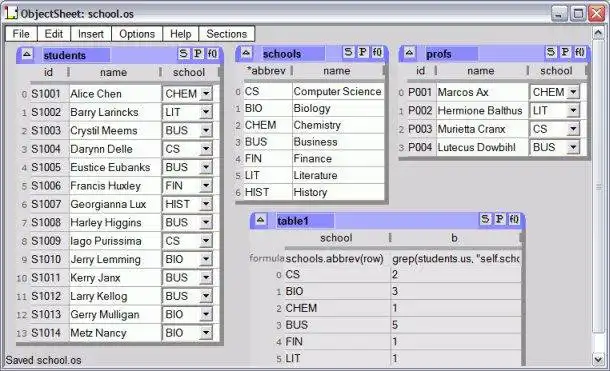This screenshot has height=371, width=610.
Task: Click the P icon in schools header
Action: point(363,52)
